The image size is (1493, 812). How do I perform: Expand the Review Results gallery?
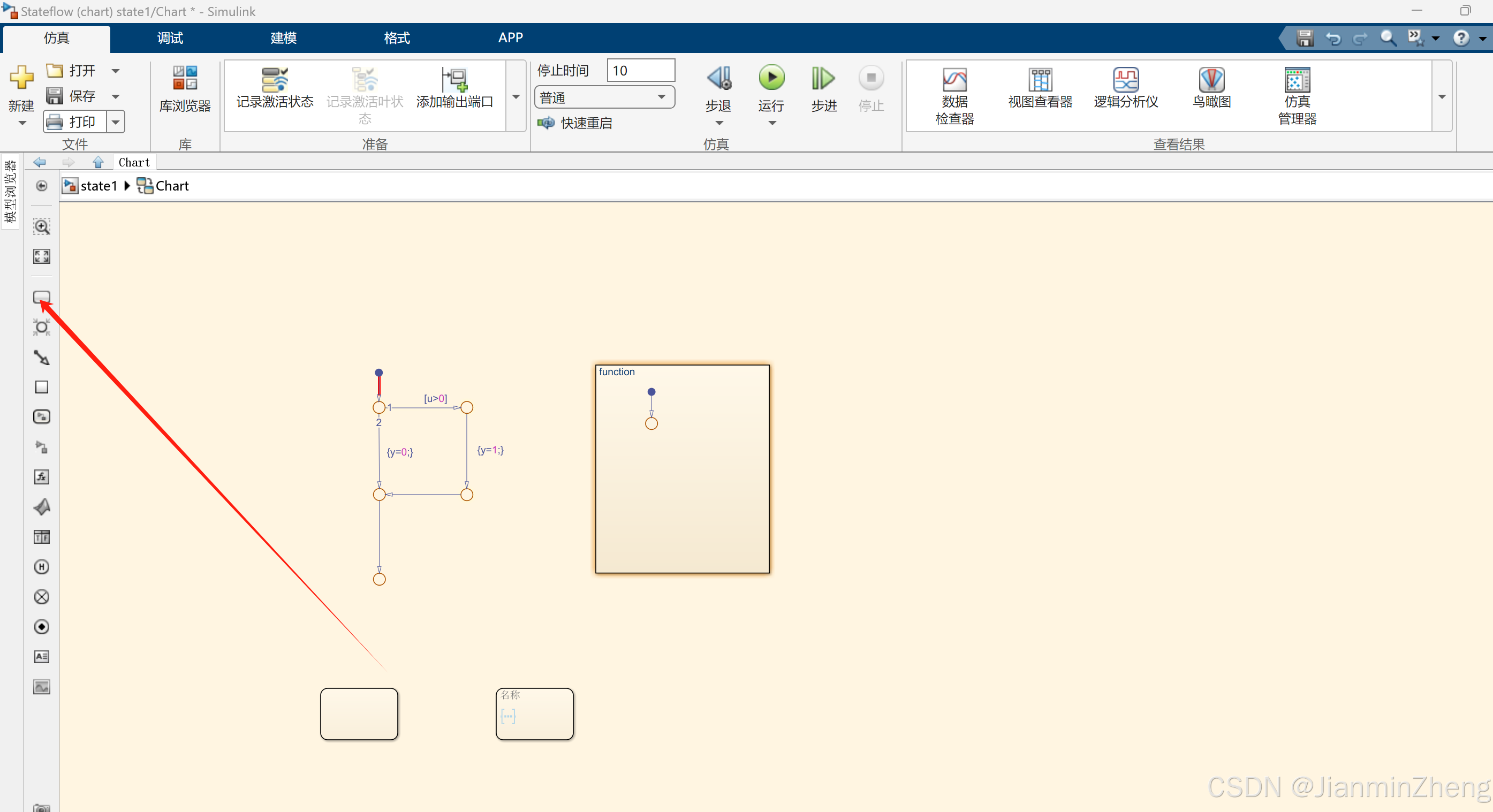pos(1442,97)
